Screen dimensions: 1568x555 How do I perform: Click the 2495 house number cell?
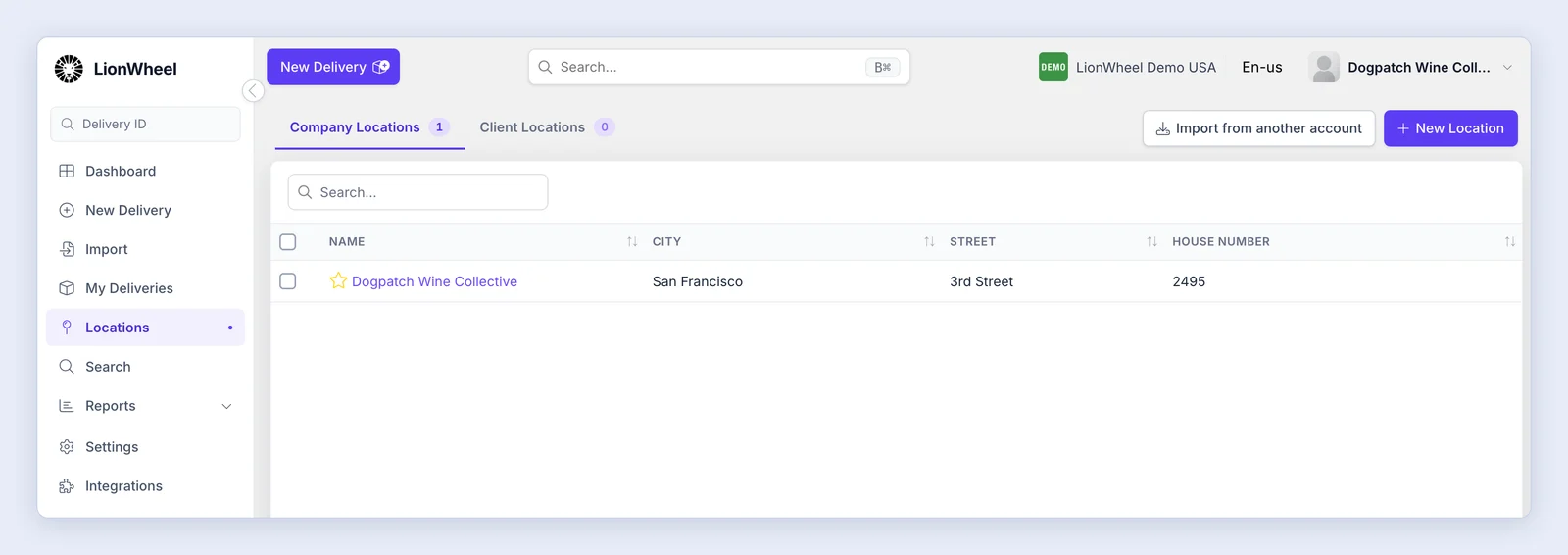click(1189, 281)
